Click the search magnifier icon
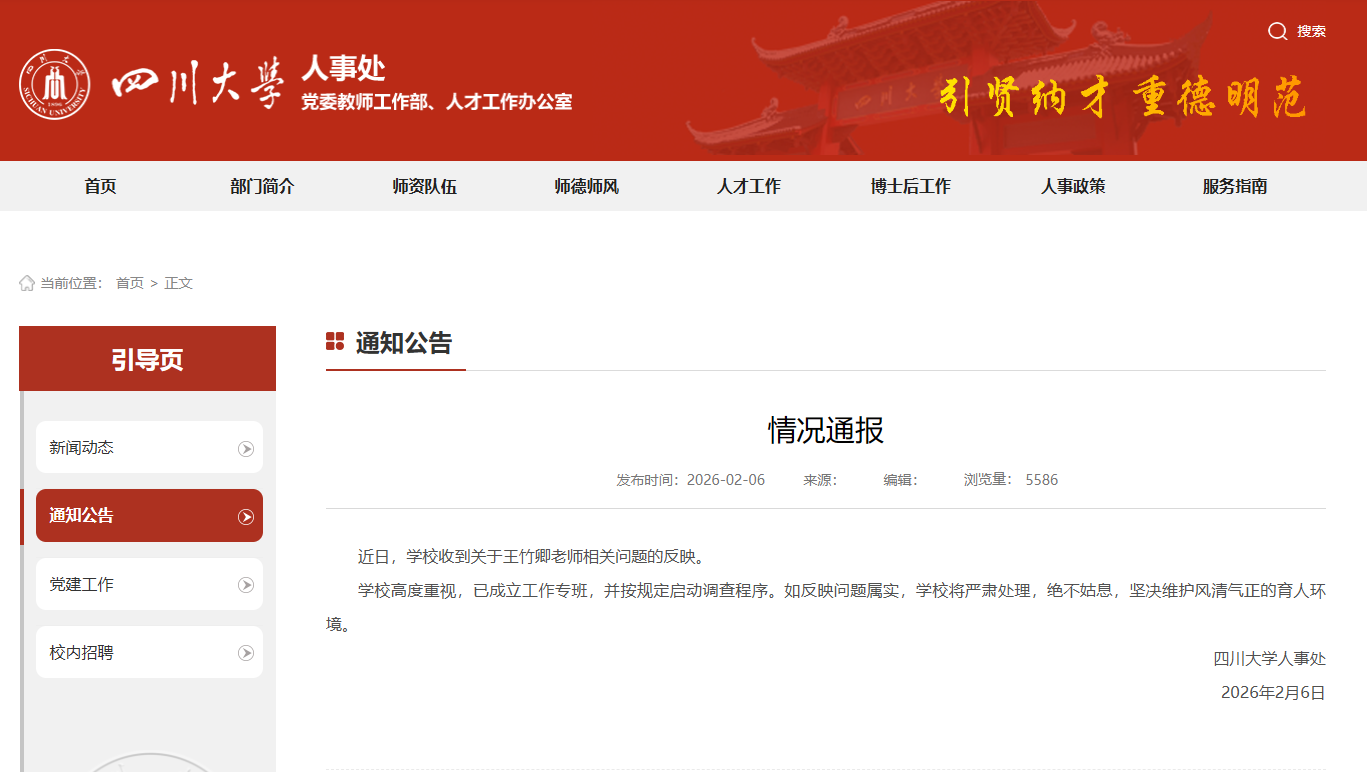Screen dimensions: 1367x772 pyautogui.click(x=1277, y=31)
